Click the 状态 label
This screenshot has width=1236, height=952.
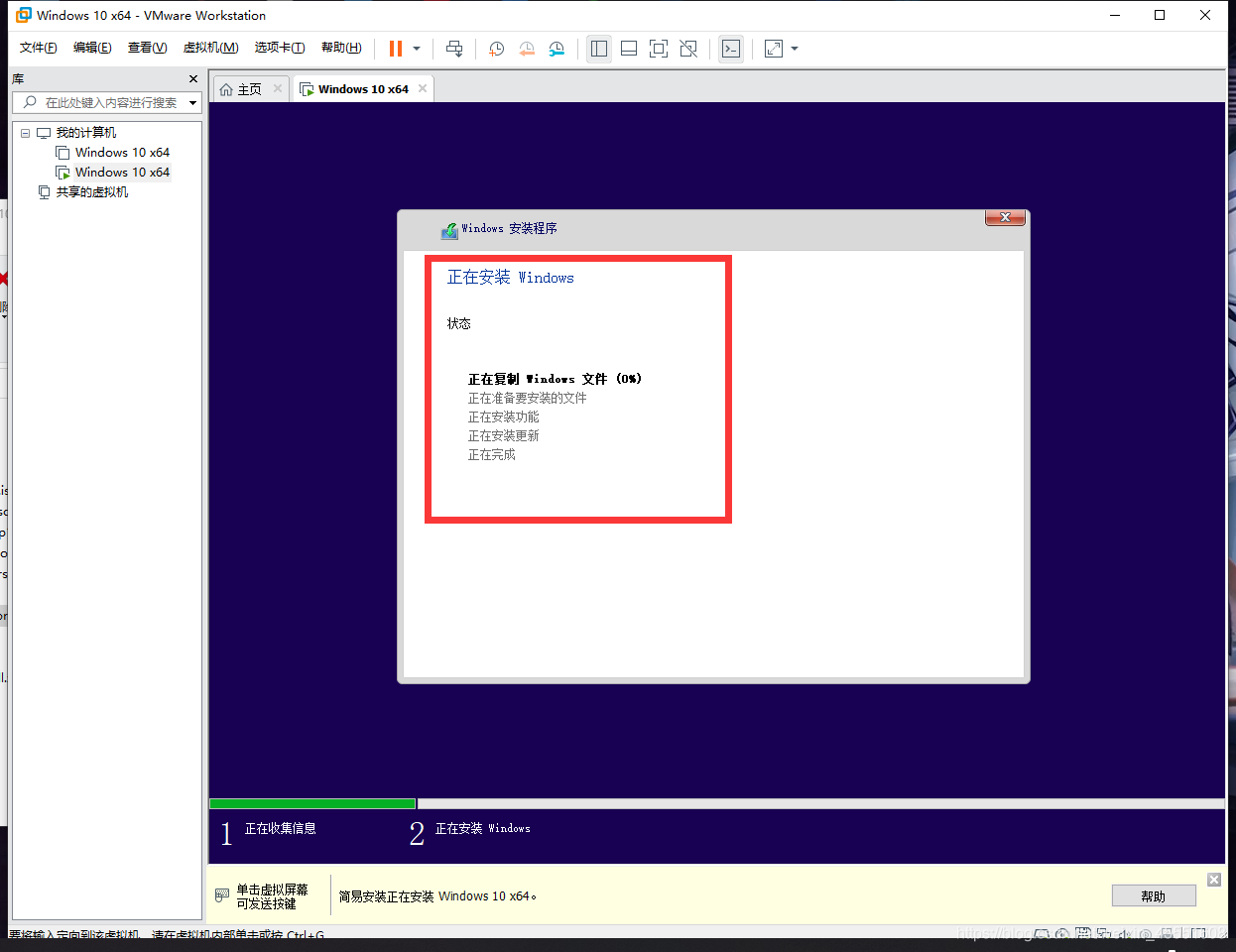pos(459,324)
